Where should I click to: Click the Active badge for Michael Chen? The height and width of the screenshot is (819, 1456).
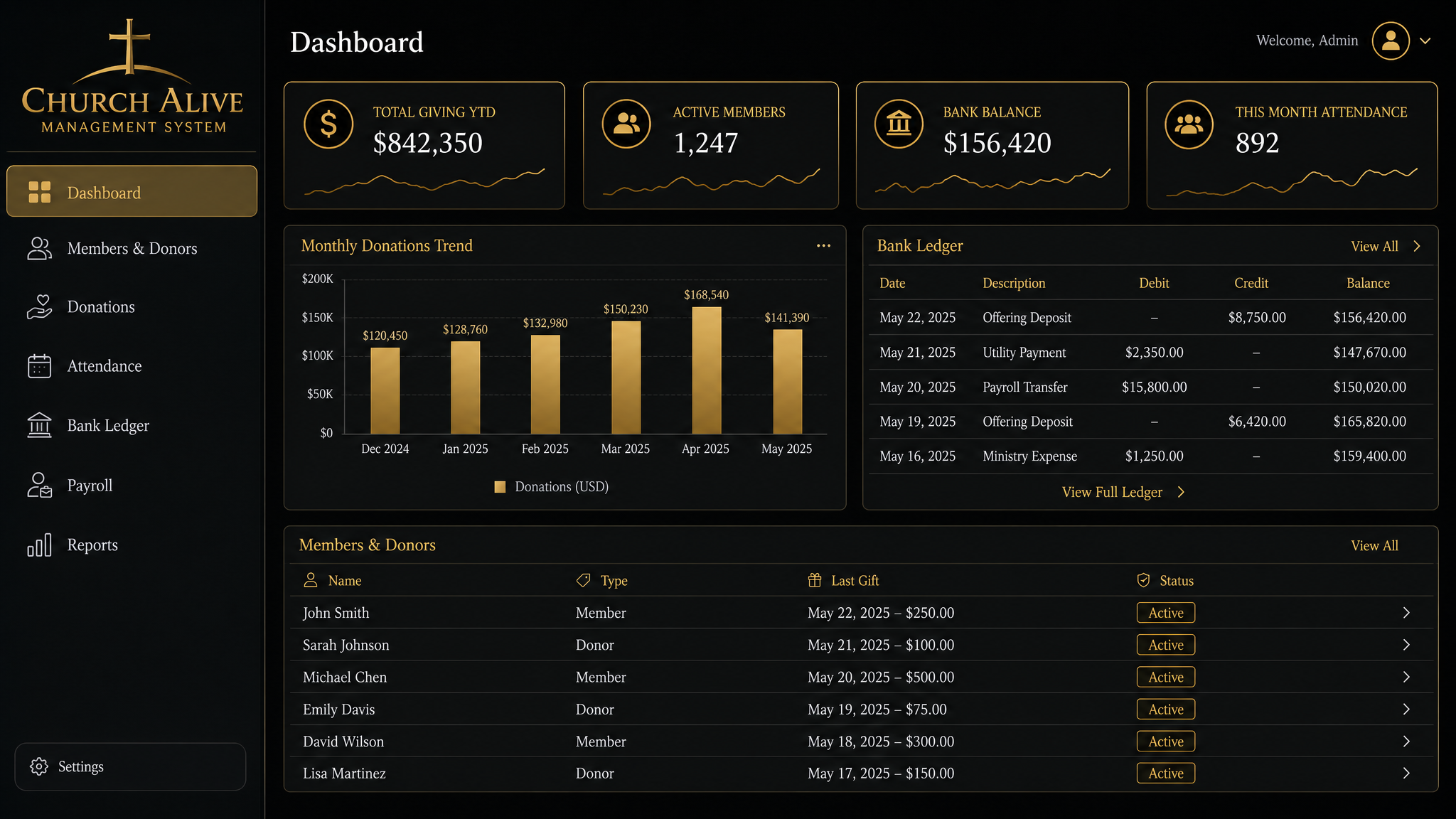point(1166,677)
